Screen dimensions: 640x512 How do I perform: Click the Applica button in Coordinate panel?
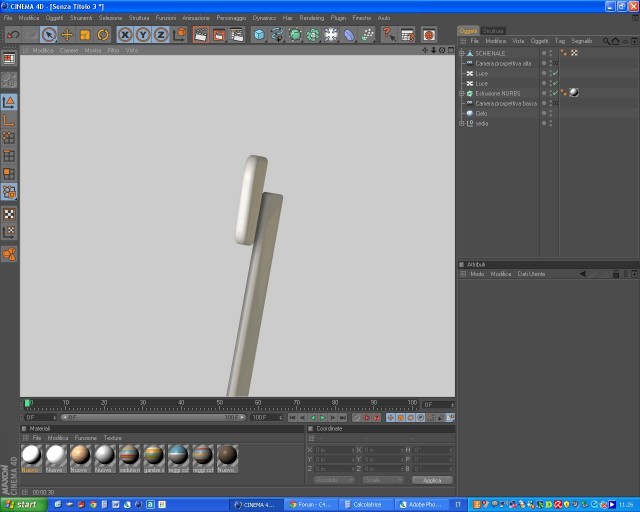(x=432, y=480)
